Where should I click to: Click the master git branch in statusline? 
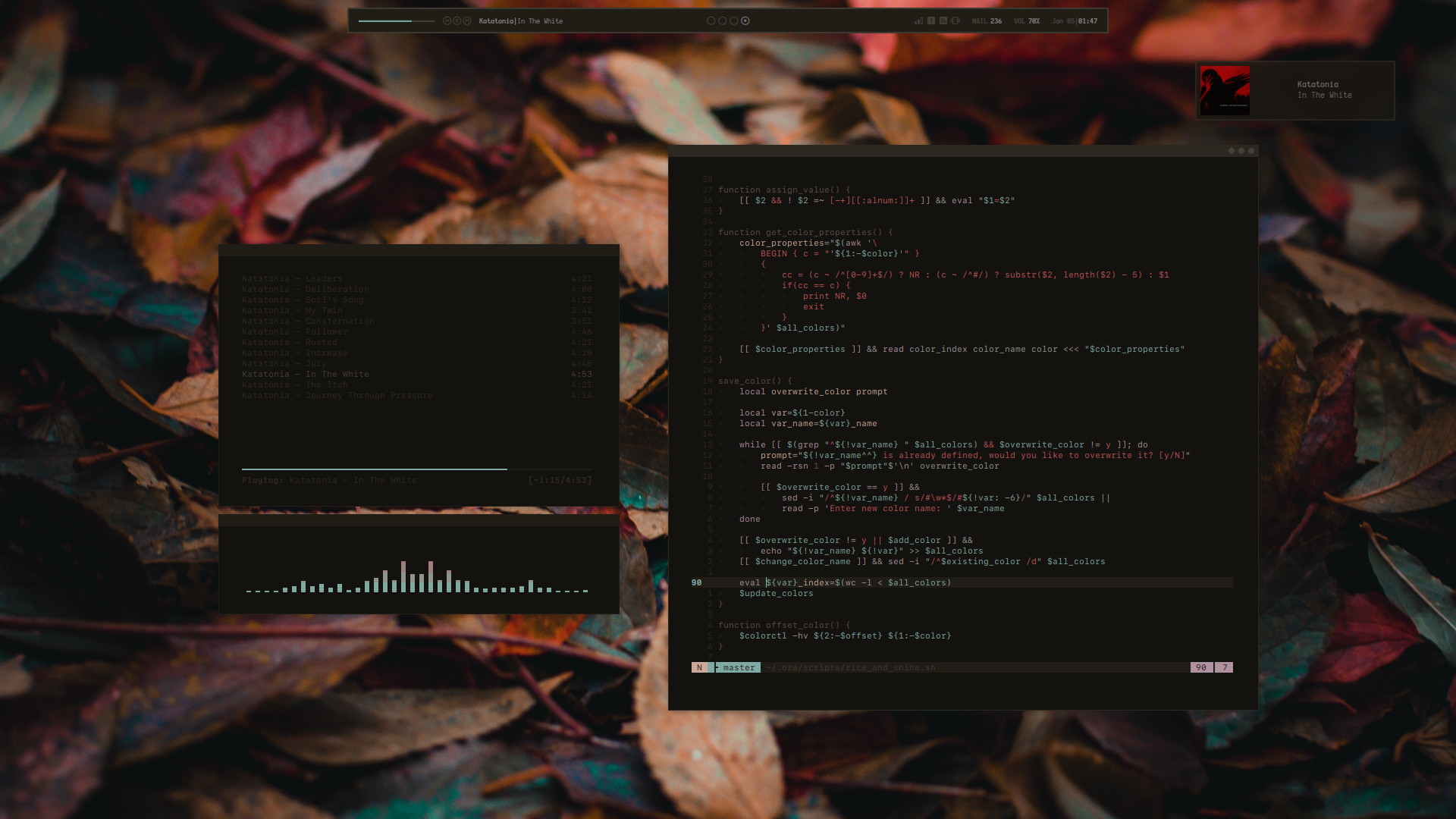[738, 668]
